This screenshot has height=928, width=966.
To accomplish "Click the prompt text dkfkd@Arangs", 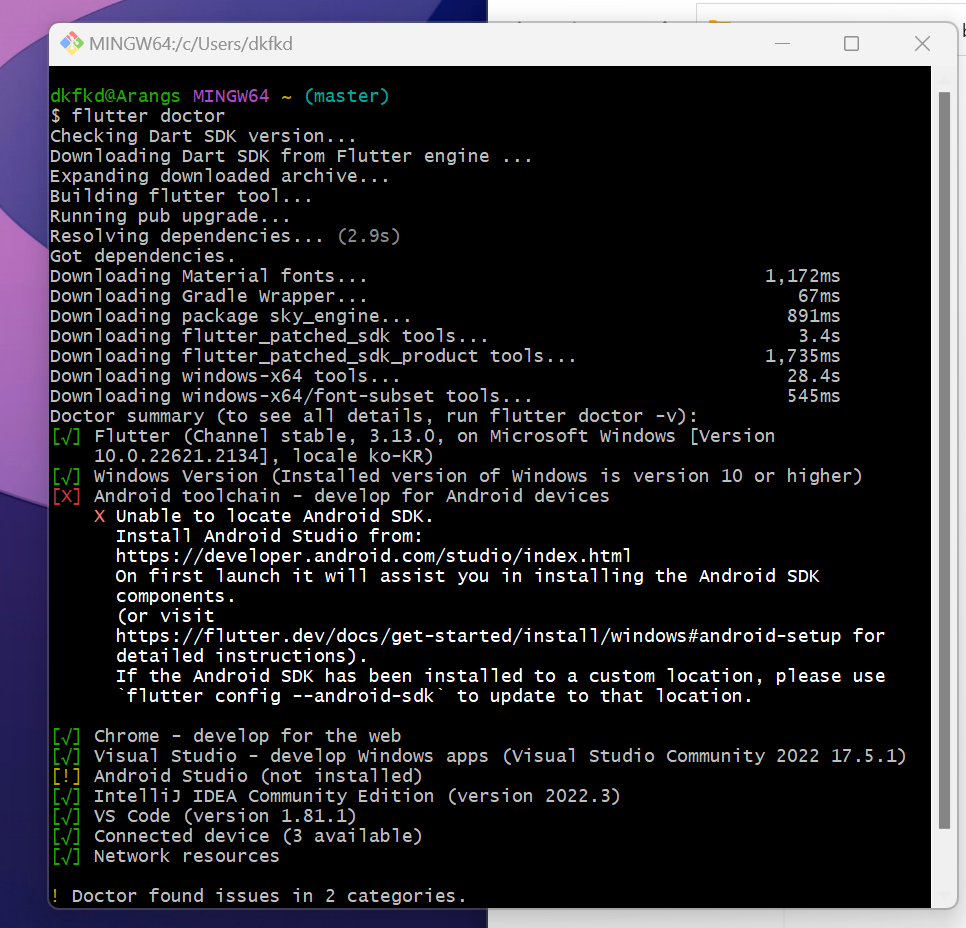I will [x=115, y=96].
